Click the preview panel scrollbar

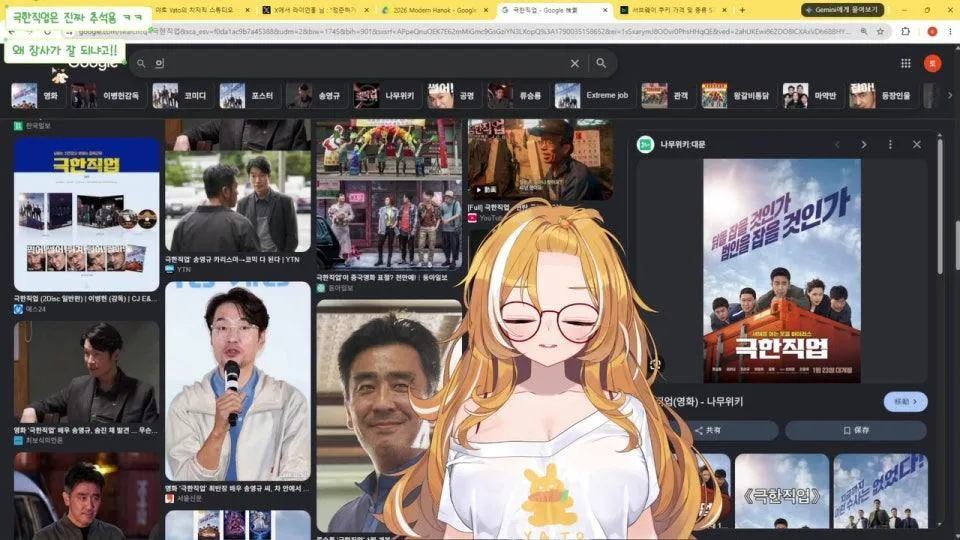(940, 208)
